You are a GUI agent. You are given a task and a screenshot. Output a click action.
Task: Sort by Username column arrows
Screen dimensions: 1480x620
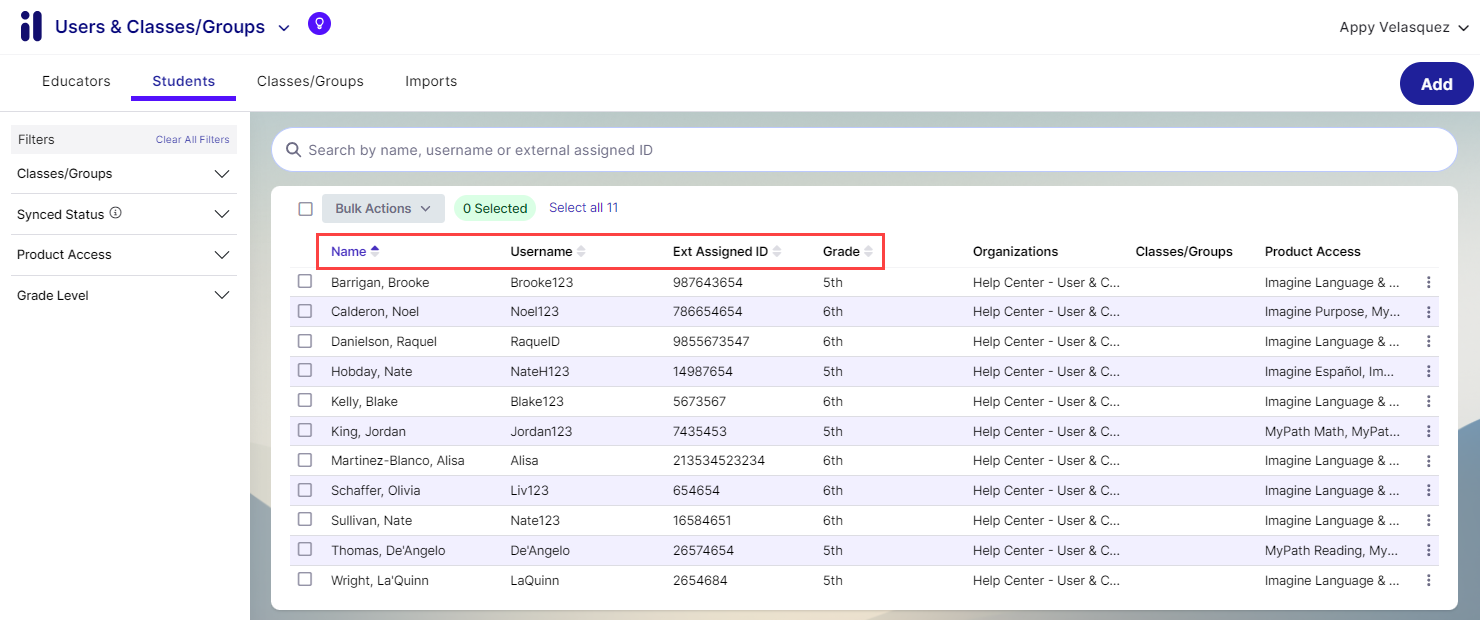pyautogui.click(x=581, y=251)
